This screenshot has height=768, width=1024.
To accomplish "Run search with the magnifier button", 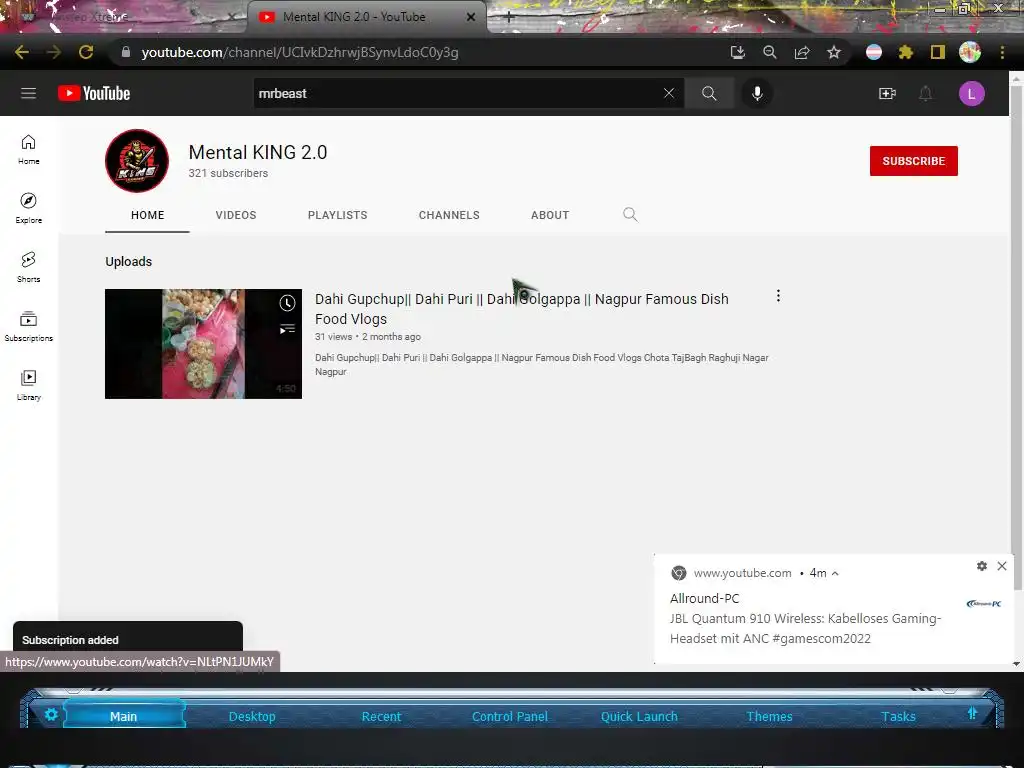I will tap(709, 93).
